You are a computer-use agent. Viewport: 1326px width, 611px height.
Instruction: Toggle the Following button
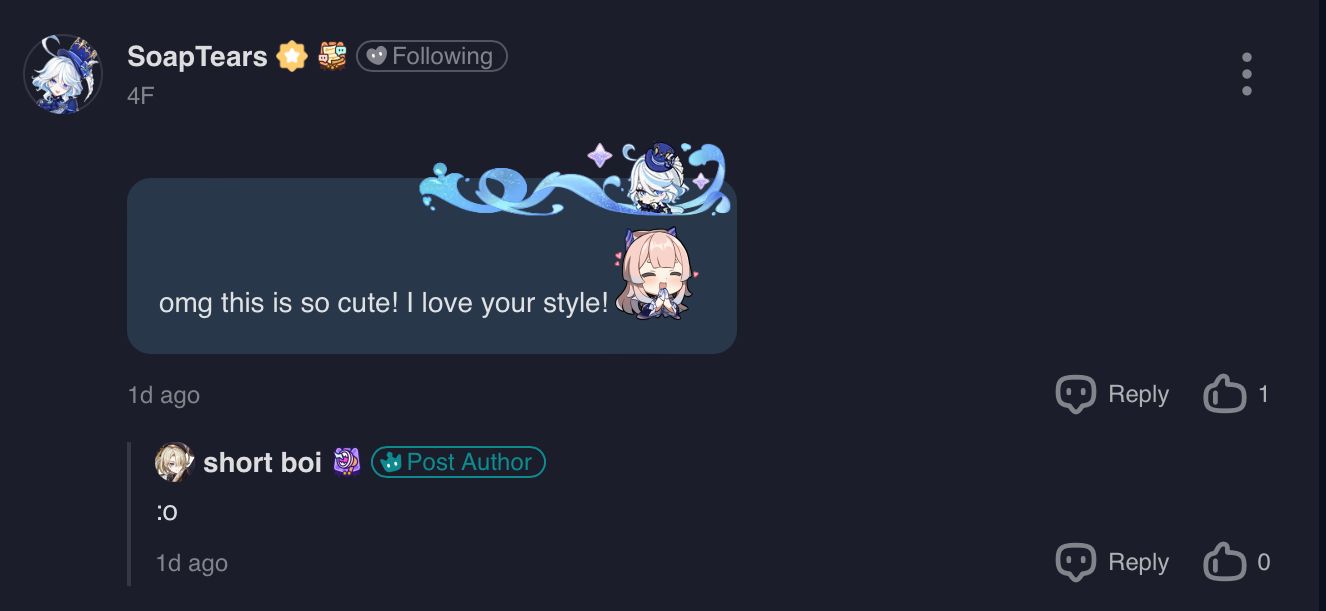[x=432, y=56]
